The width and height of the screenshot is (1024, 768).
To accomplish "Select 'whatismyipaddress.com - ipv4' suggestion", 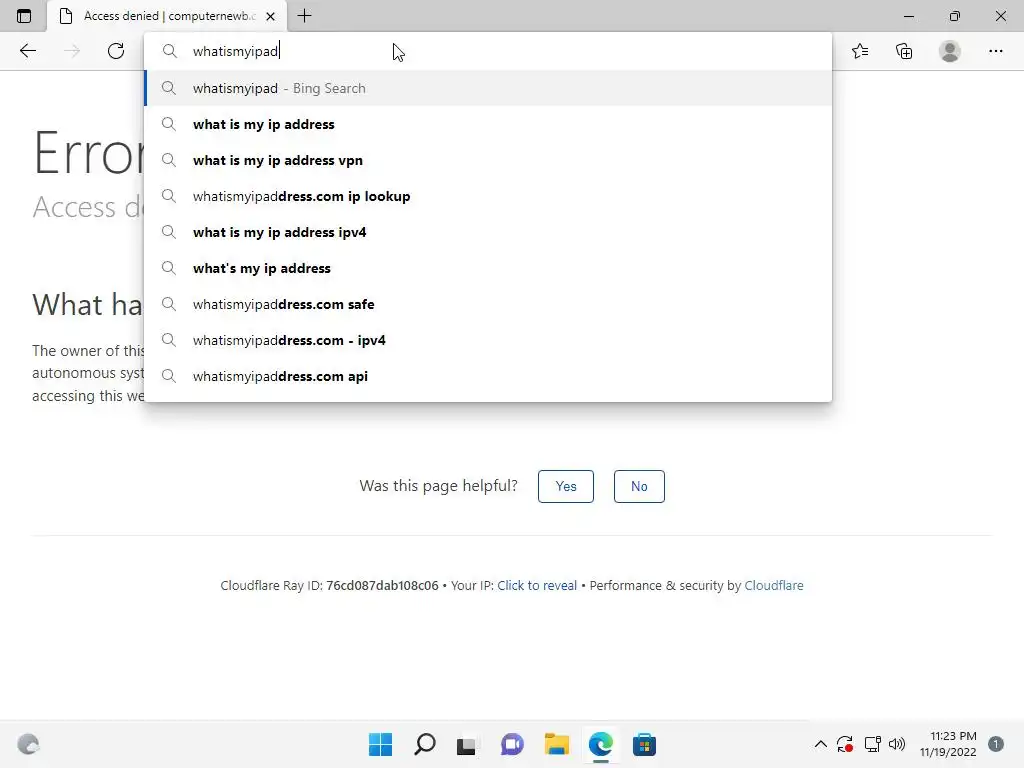I will tap(488, 340).
